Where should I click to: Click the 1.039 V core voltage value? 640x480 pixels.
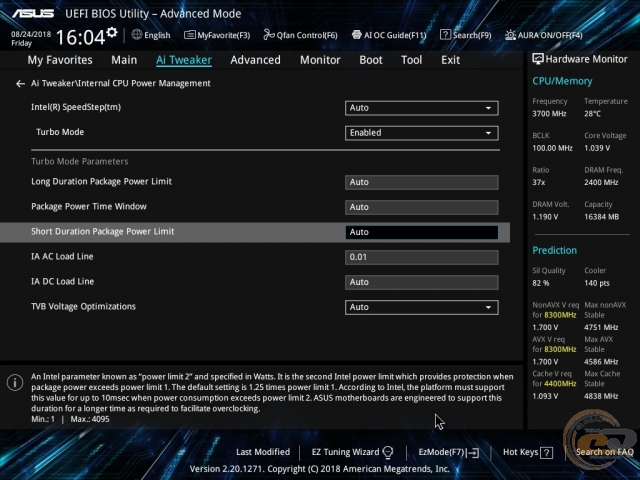click(597, 148)
